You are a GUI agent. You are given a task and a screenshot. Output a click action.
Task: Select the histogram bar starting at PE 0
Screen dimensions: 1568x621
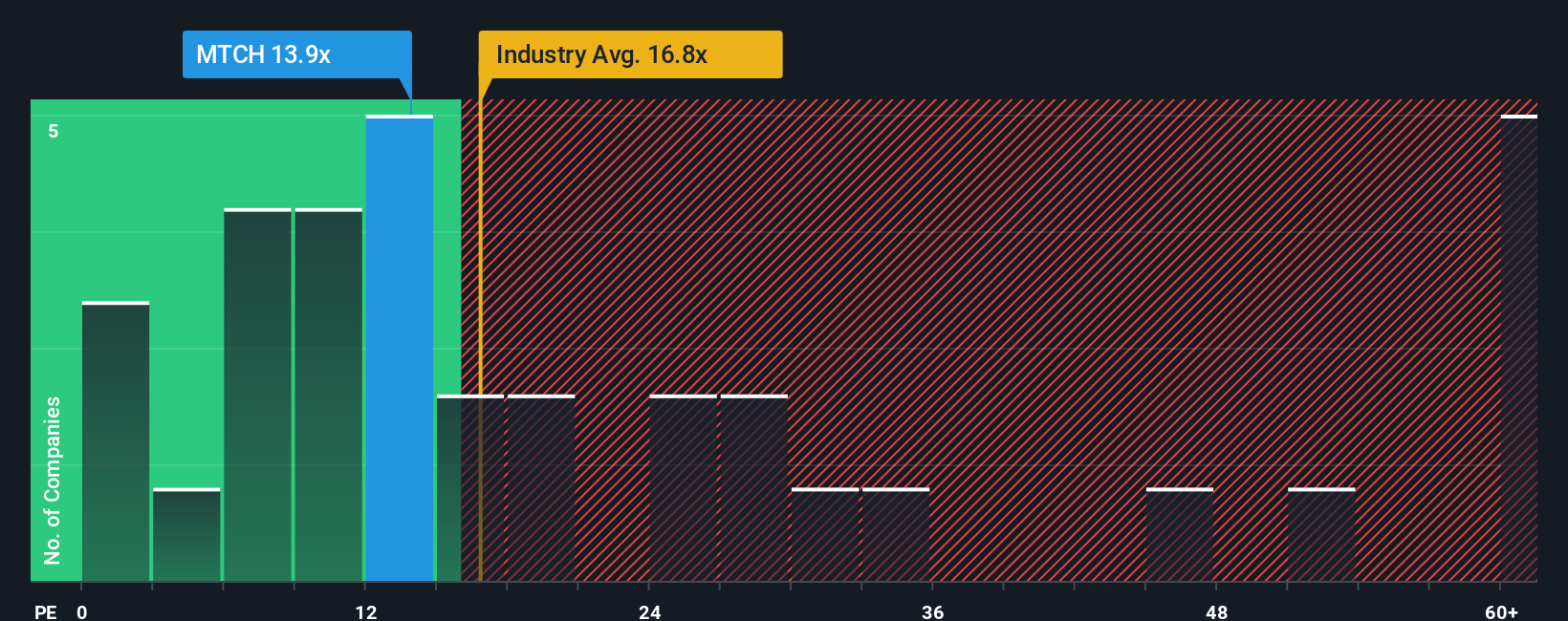pos(116,441)
